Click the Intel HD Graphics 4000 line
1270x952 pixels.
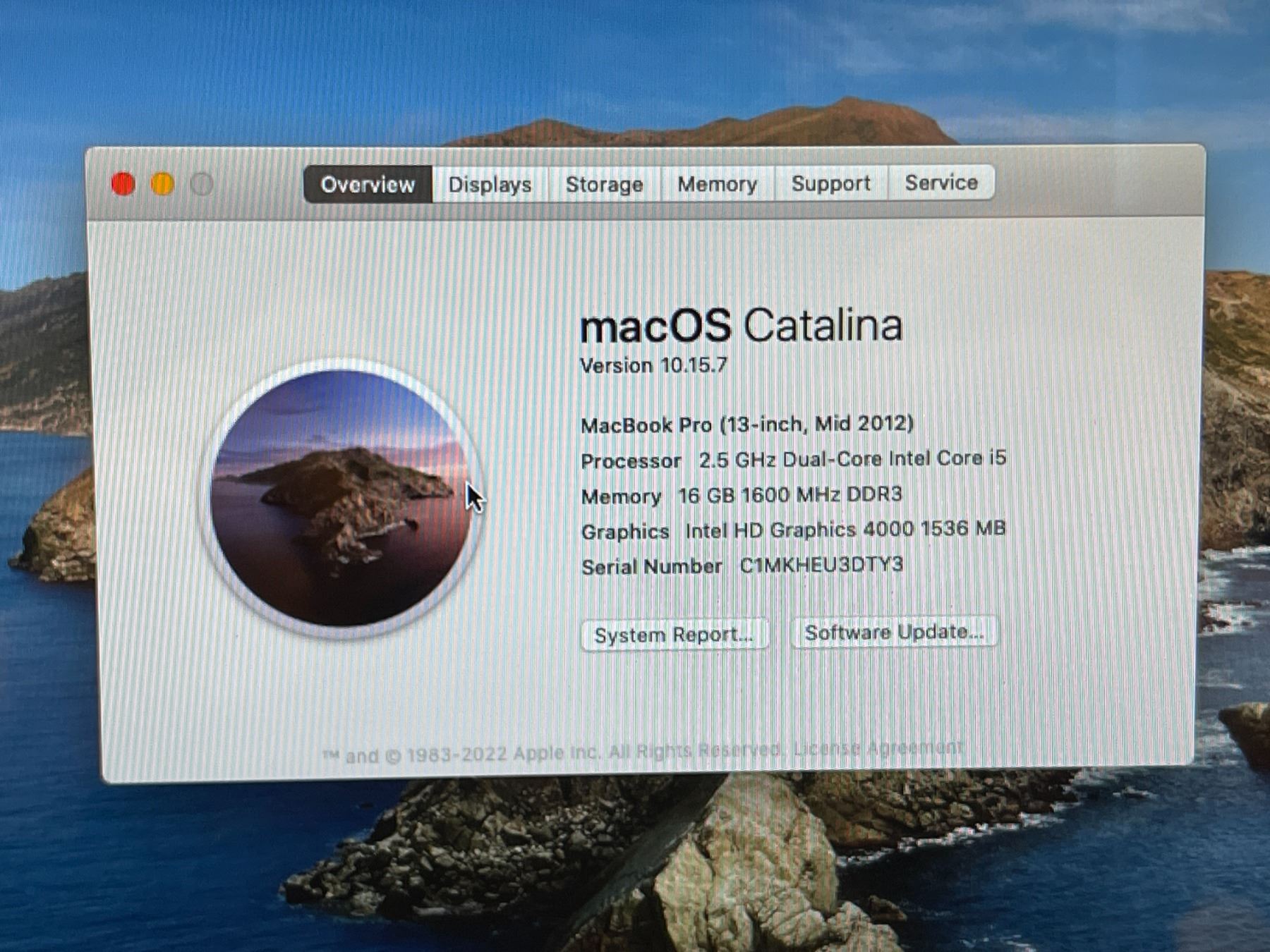pos(793,530)
